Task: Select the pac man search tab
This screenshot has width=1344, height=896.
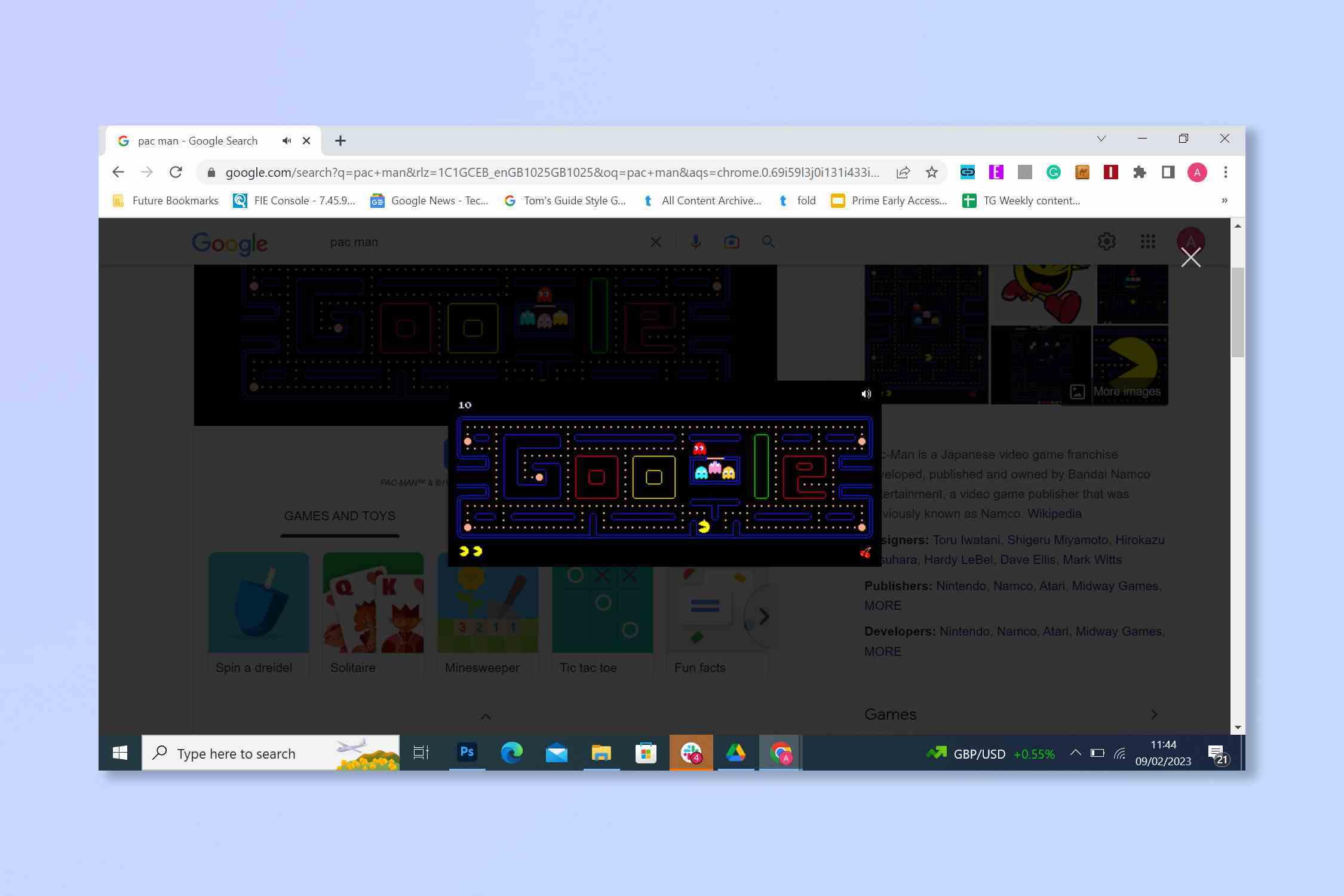Action: (x=199, y=140)
